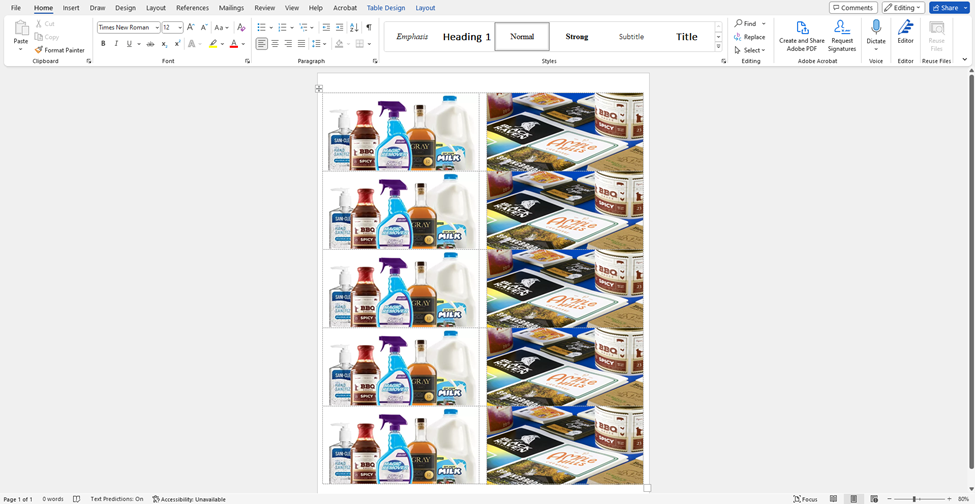
Task: Go to the Mailings tab
Action: 231,8
